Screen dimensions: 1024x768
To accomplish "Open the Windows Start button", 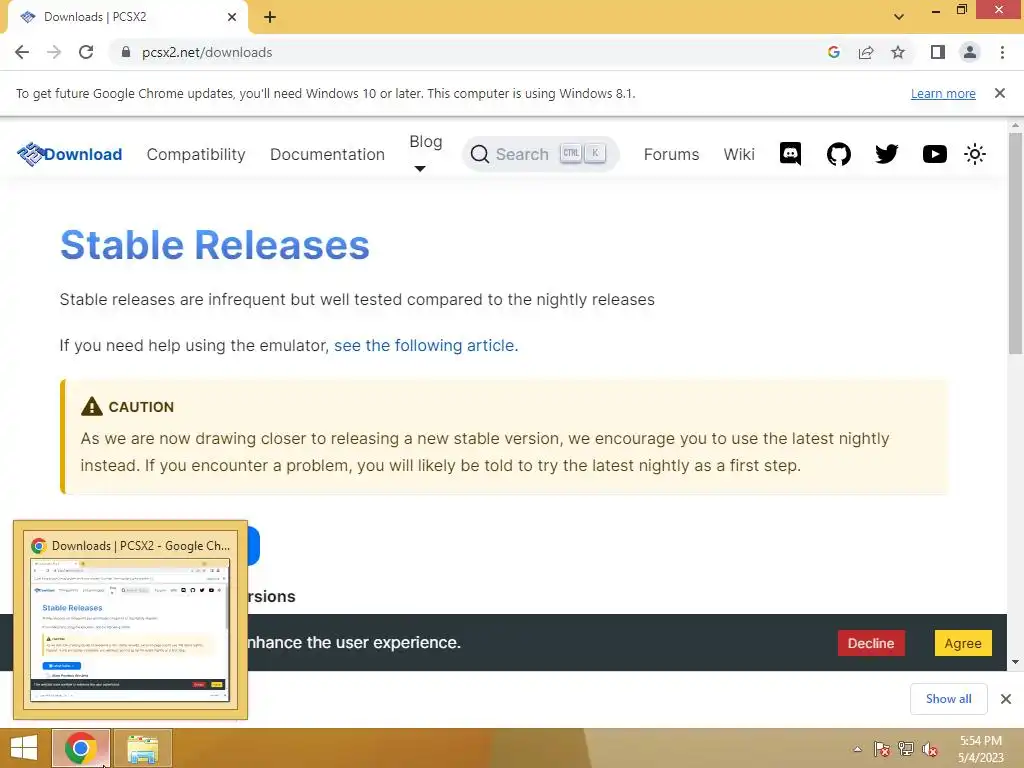I will (24, 748).
